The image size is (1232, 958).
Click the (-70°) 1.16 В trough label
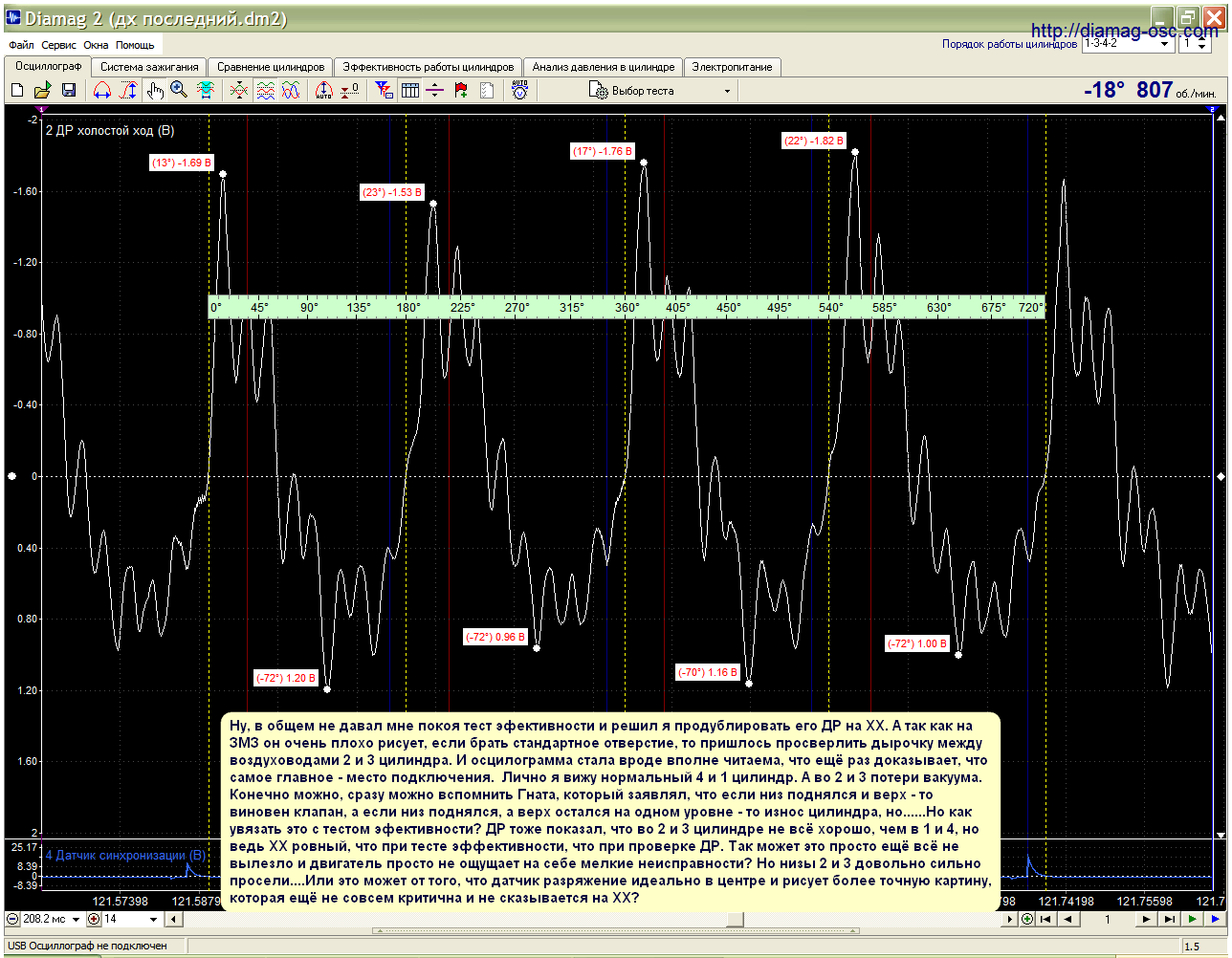point(708,672)
